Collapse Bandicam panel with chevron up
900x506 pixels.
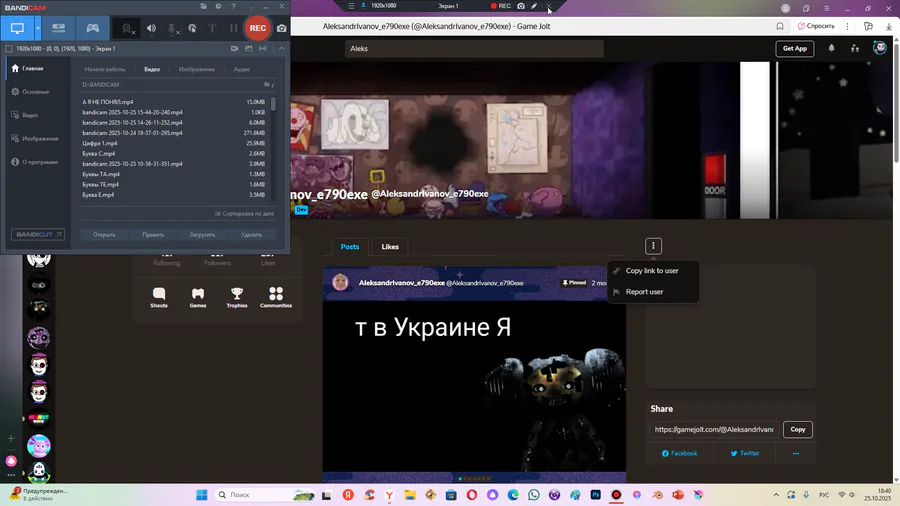(281, 49)
